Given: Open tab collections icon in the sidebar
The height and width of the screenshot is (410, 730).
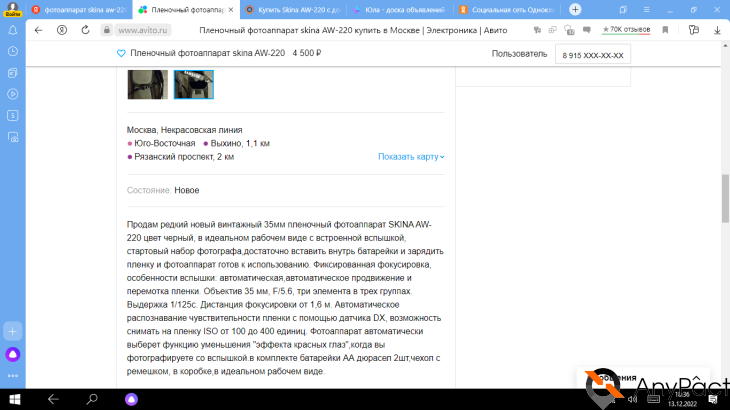Looking at the screenshot, I should [13, 73].
